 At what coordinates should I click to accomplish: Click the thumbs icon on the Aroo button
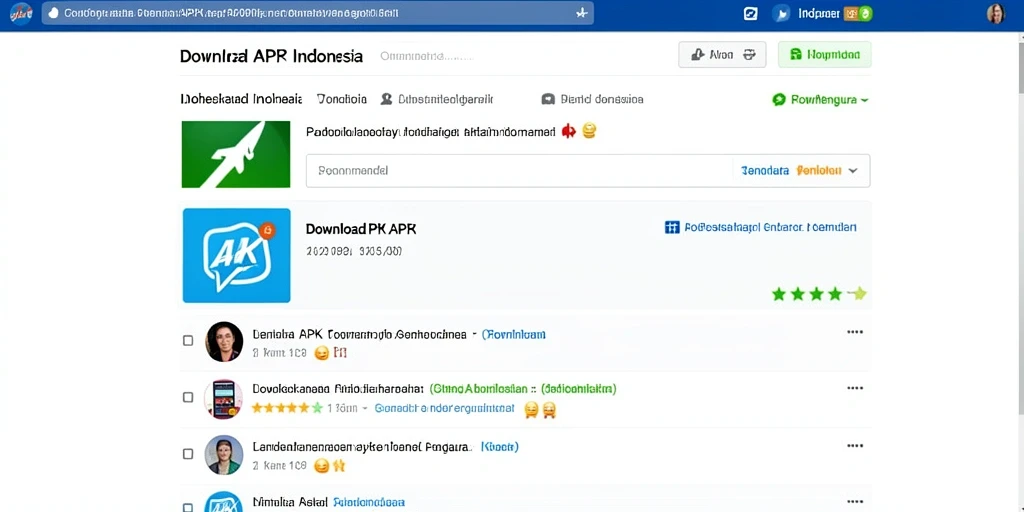click(x=697, y=55)
